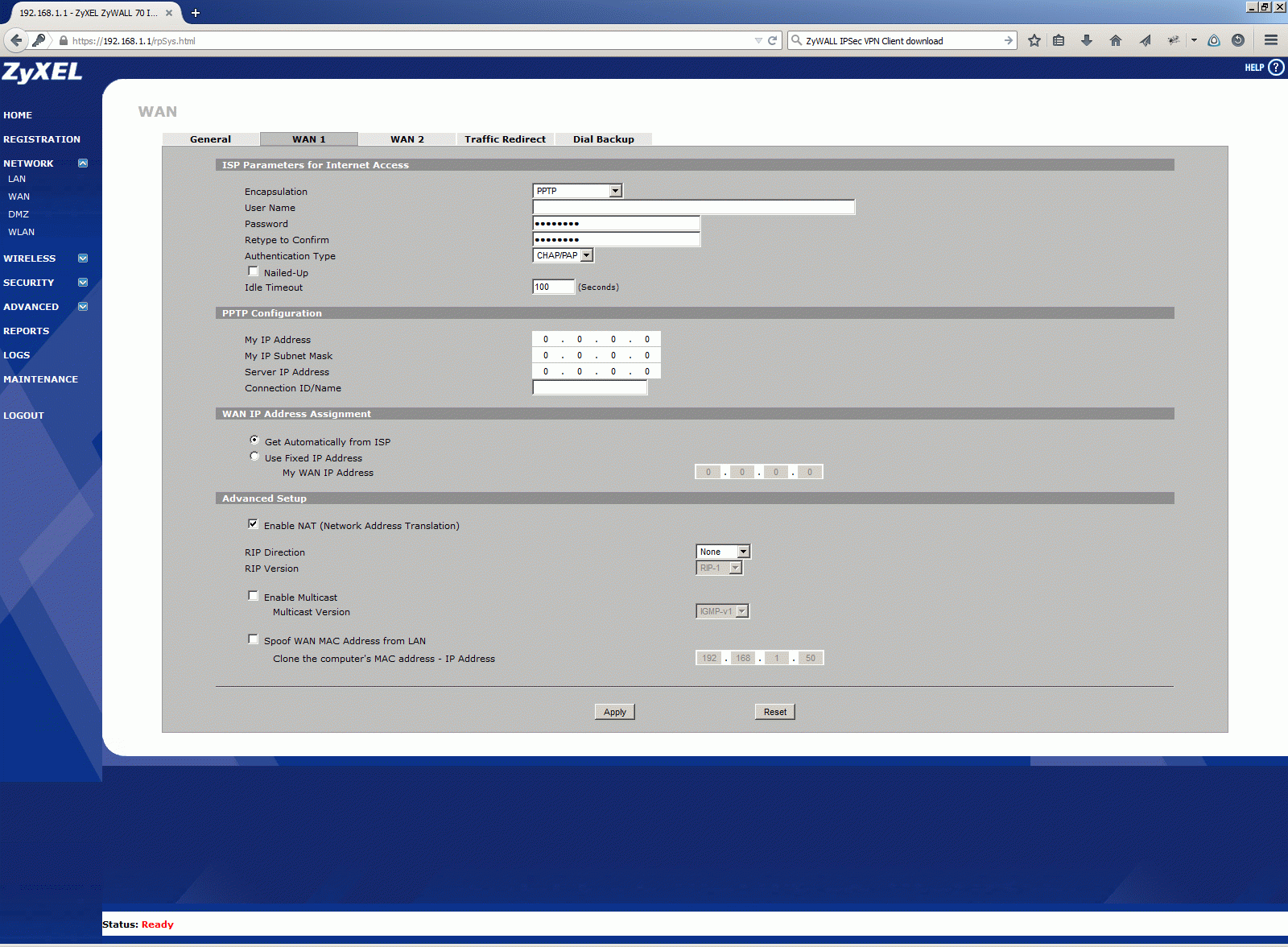This screenshot has height=947, width=1288.
Task: Click the Reset button
Action: 774,712
